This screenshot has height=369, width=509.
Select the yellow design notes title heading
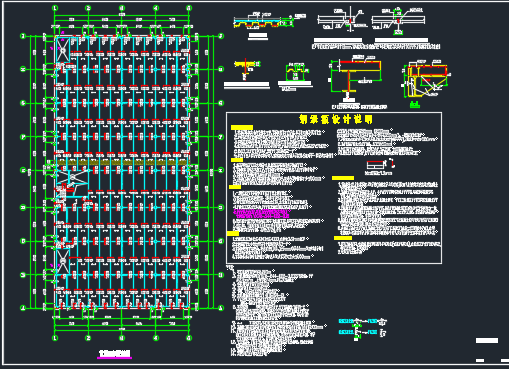pyautogui.click(x=336, y=119)
